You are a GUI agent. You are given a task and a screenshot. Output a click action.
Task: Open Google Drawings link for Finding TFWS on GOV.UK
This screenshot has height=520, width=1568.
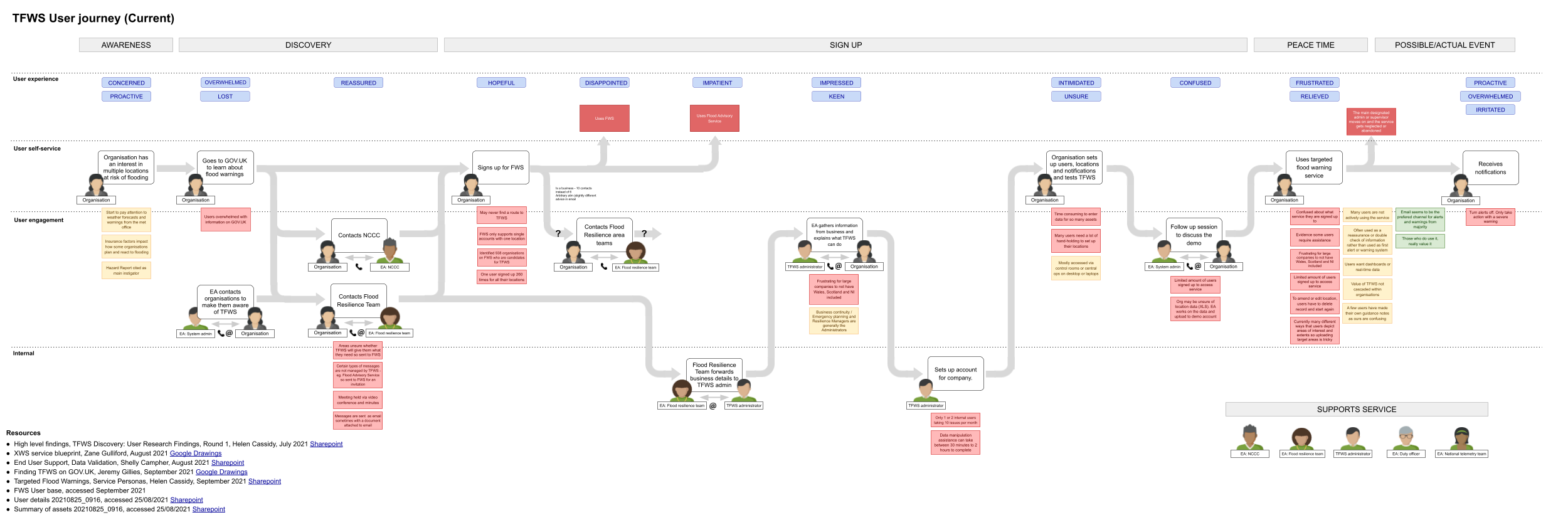tap(221, 472)
